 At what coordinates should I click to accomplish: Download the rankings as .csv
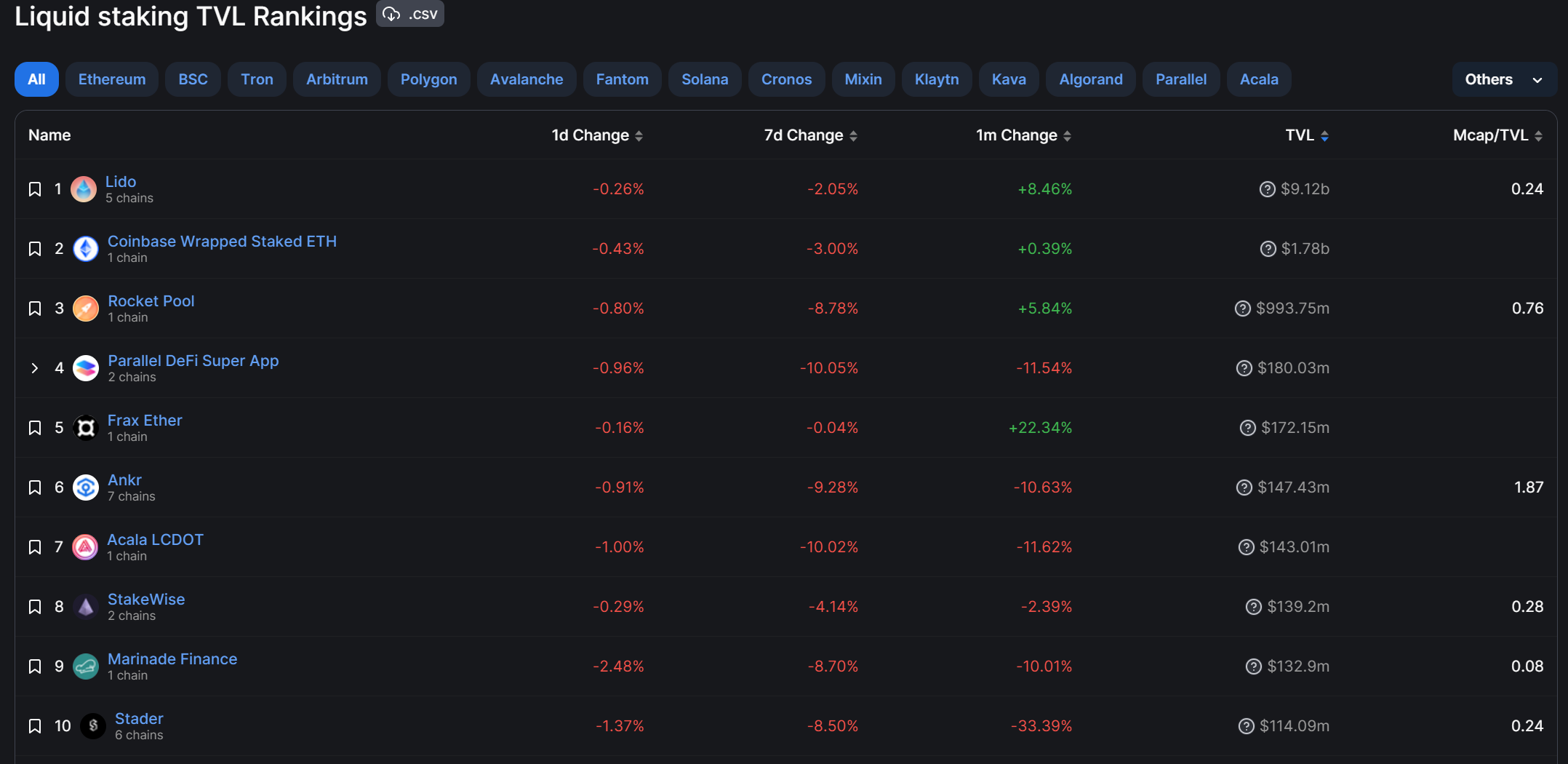pyautogui.click(x=410, y=14)
